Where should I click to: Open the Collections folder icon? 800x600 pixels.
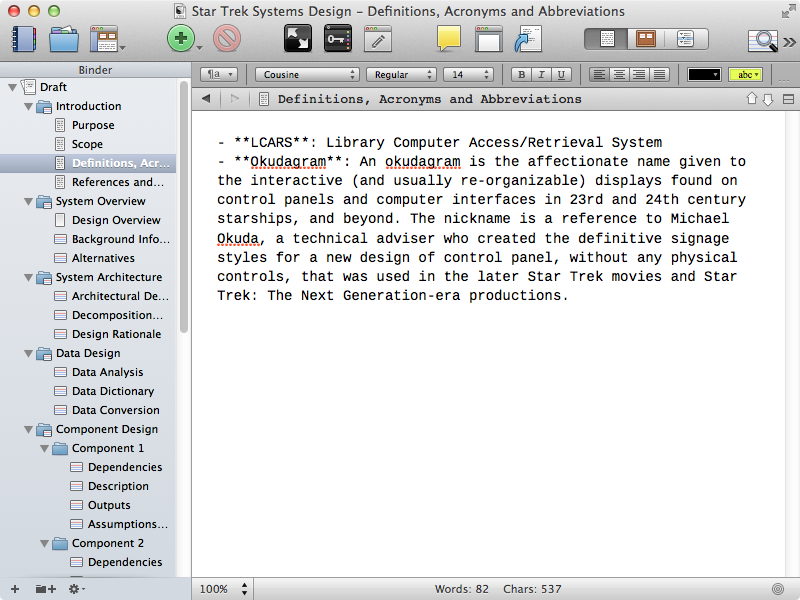coord(64,39)
